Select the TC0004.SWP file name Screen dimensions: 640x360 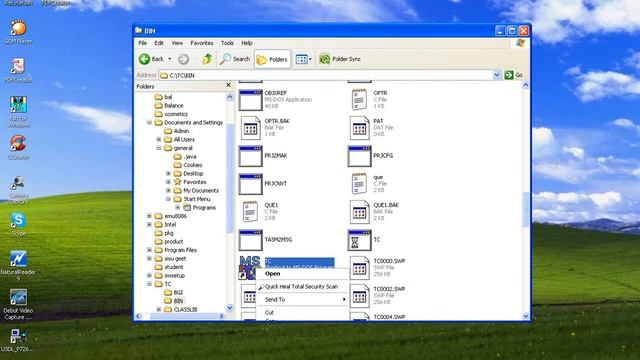click(389, 317)
